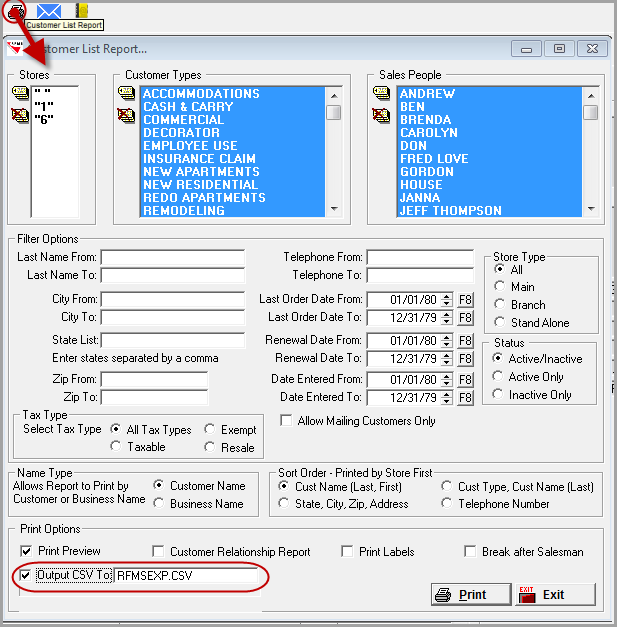This screenshot has height=627, width=617.
Task: Click the Date Entered From spinner
Action: click(447, 379)
